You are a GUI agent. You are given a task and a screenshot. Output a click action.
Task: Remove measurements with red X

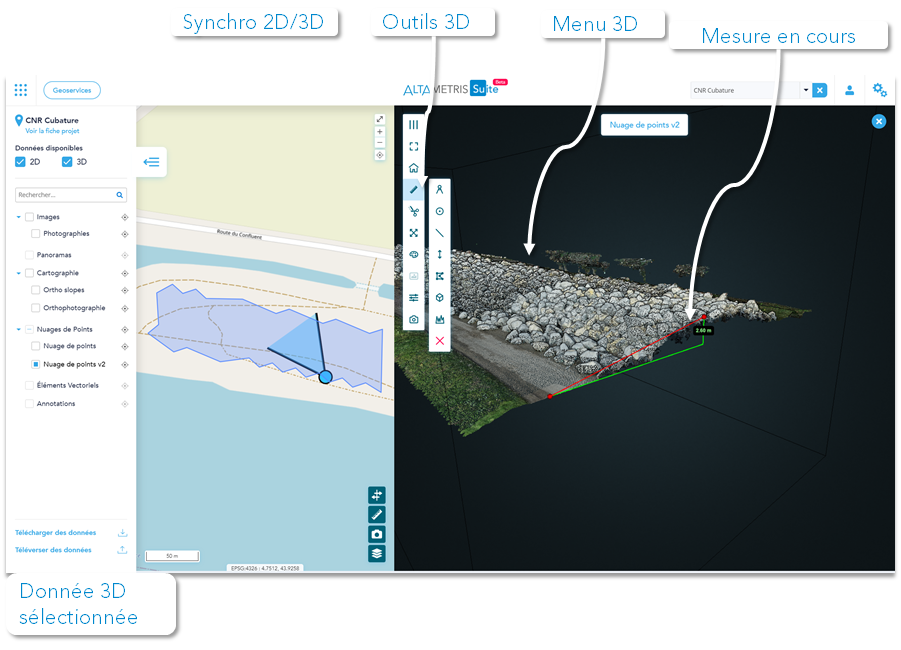click(x=440, y=341)
